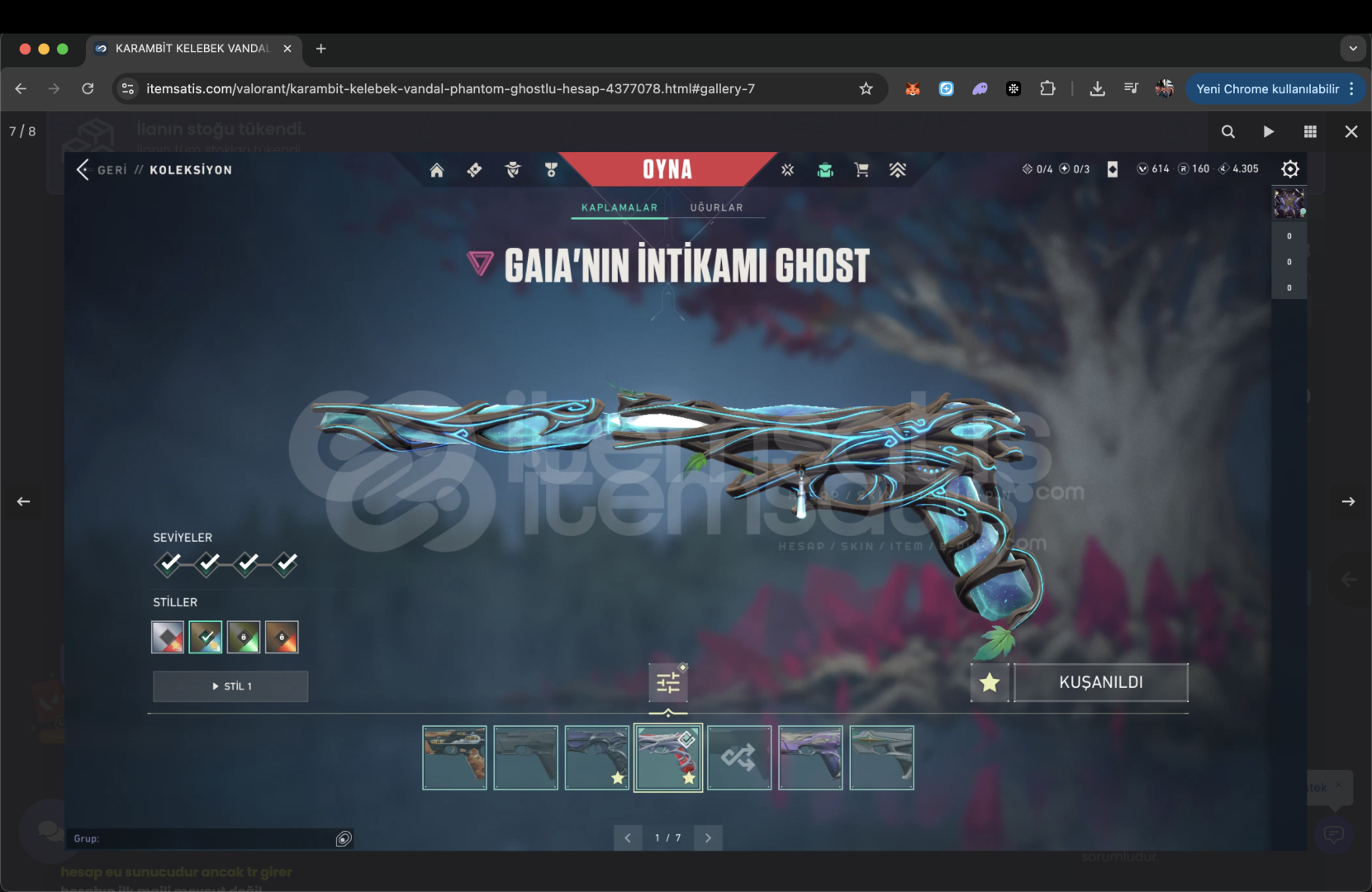
Task: Choose the locked green third style swatch
Action: coord(244,637)
